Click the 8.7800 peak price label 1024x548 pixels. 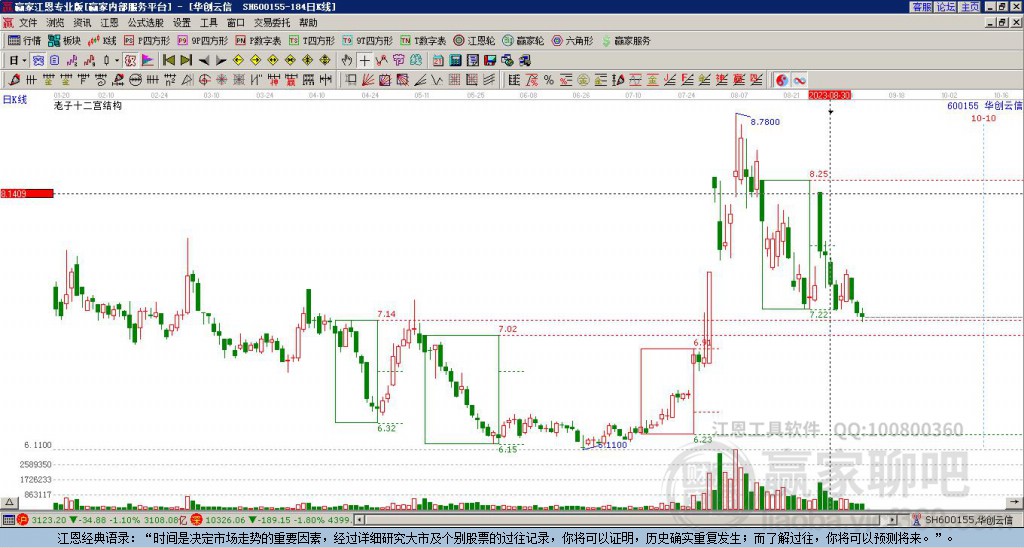click(x=765, y=122)
